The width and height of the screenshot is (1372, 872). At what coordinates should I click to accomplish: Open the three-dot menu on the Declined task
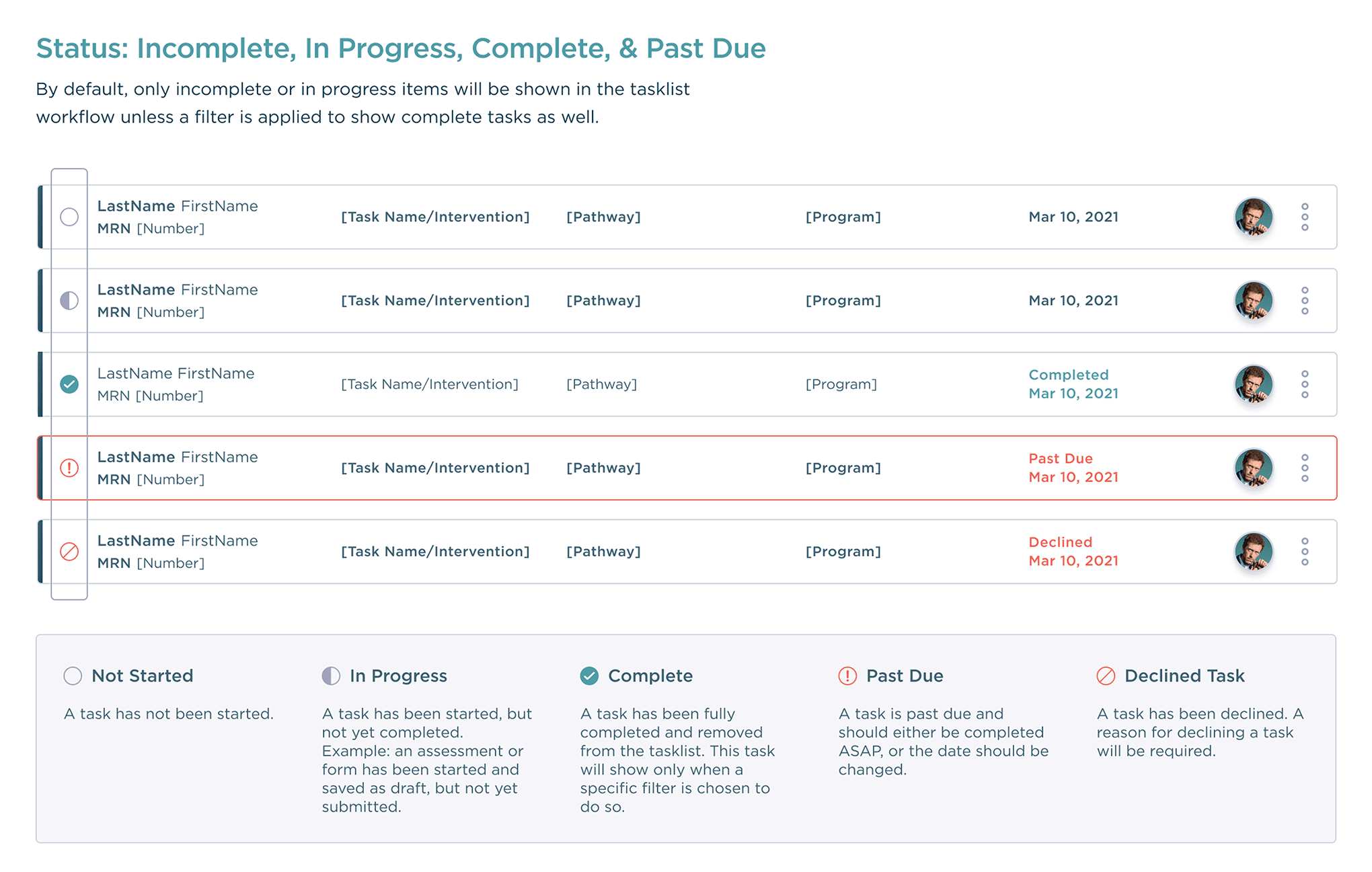click(x=1305, y=551)
